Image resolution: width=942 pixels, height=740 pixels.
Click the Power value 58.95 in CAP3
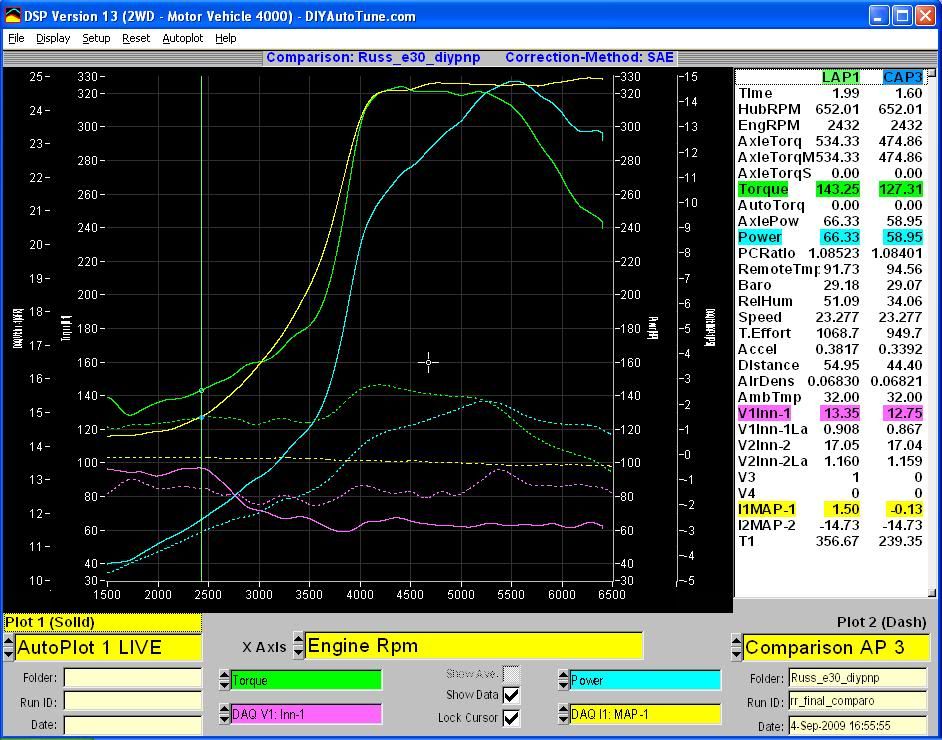pos(903,237)
